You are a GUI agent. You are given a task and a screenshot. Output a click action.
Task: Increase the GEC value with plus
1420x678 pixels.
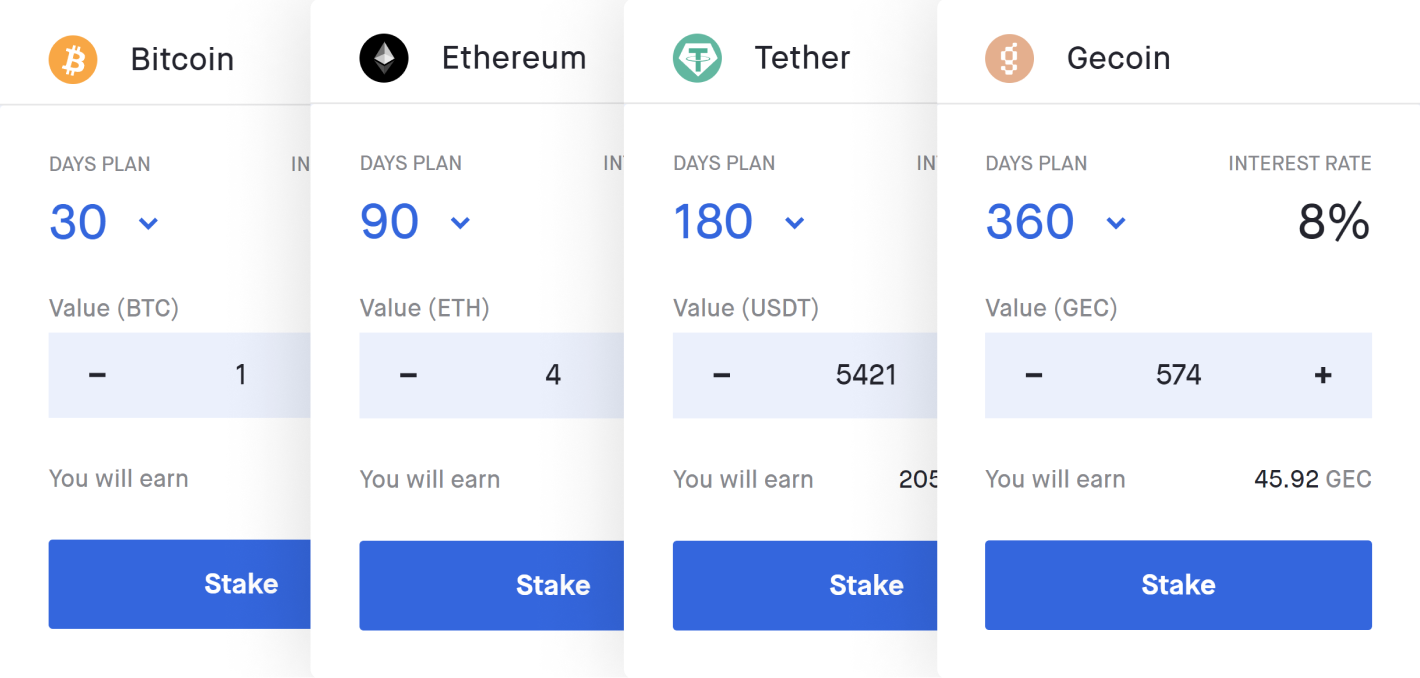pos(1323,375)
